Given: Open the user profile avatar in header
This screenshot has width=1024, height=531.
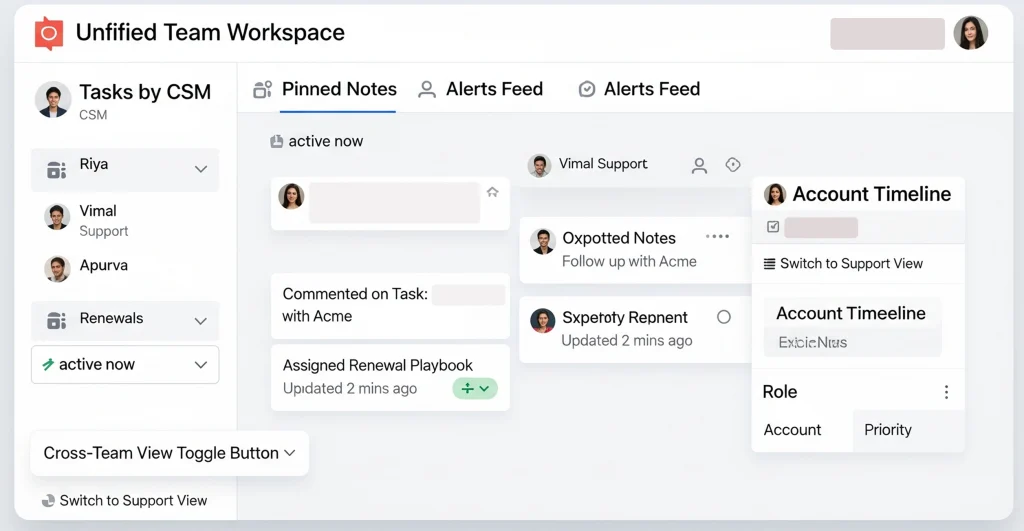Looking at the screenshot, I should pyautogui.click(x=969, y=33).
